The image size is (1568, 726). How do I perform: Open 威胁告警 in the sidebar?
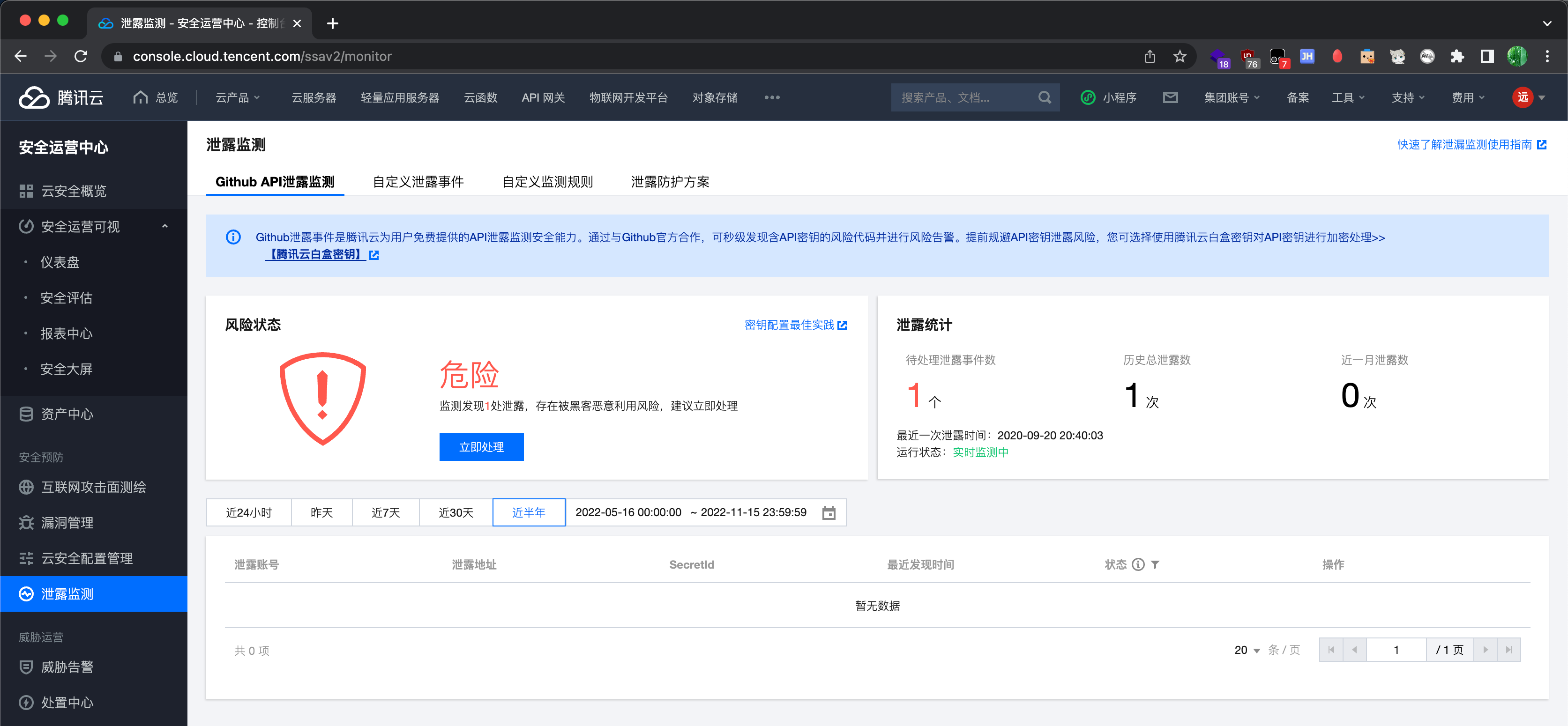94,667
